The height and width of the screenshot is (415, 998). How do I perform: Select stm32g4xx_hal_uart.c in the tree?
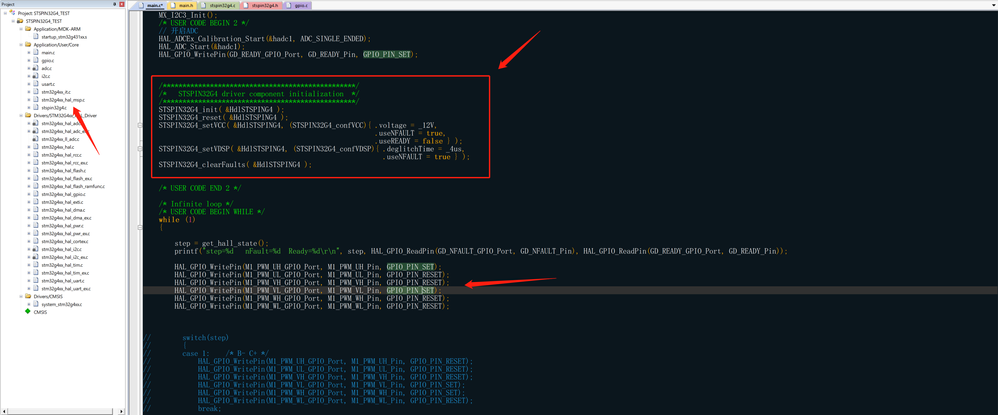[x=63, y=280]
